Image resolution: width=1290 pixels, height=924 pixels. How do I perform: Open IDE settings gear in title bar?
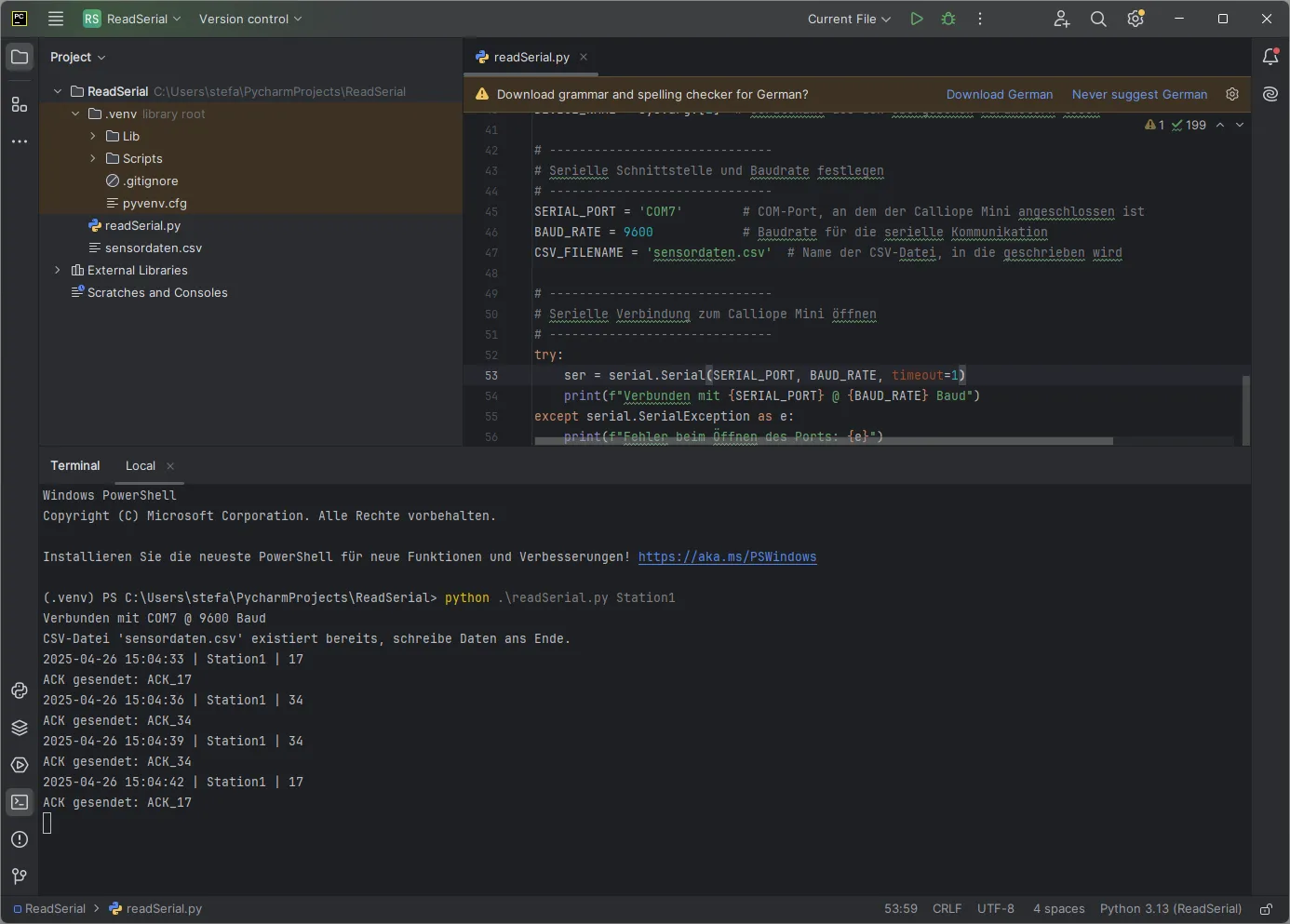[1135, 19]
